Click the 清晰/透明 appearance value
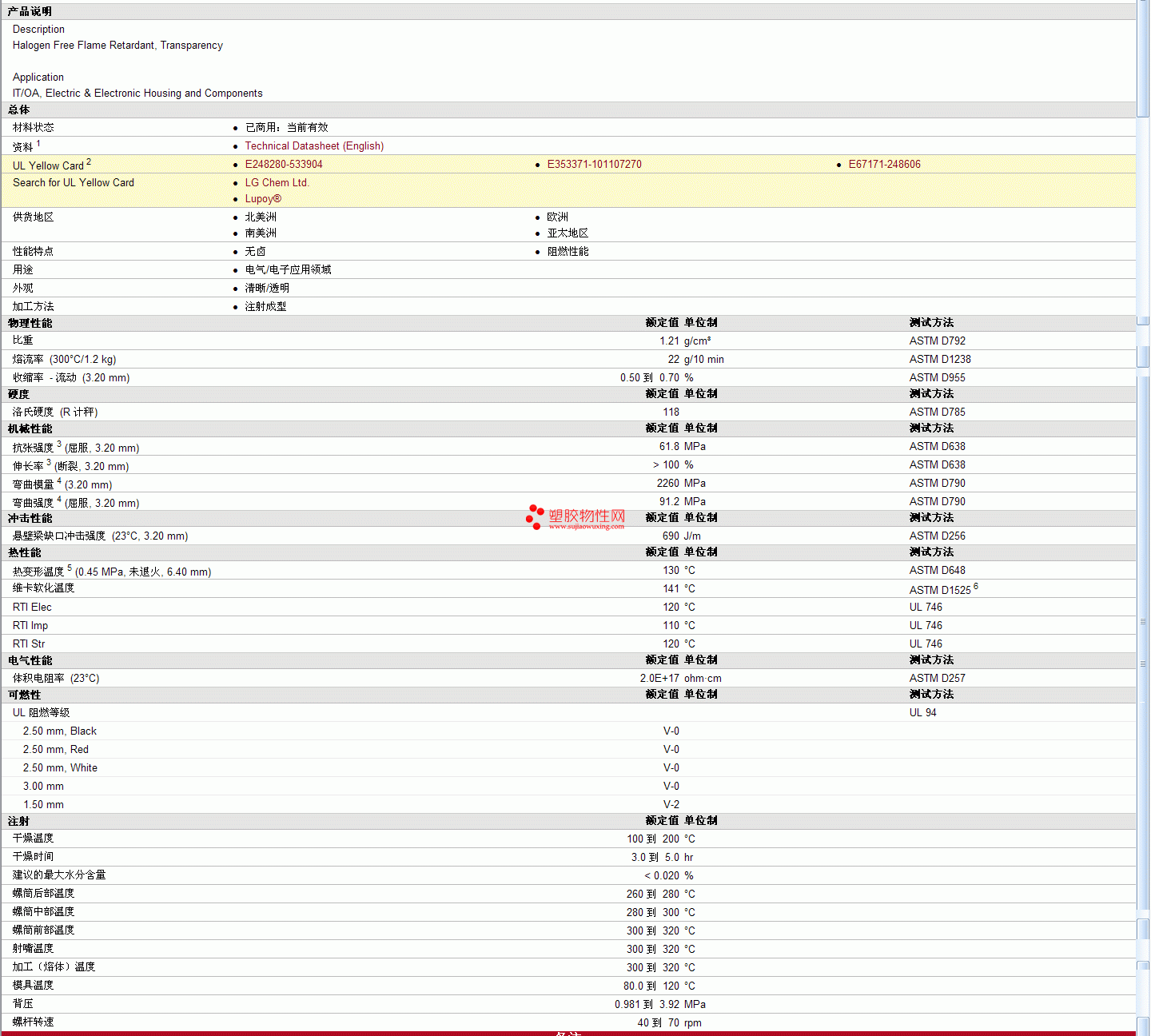Screen dimensions: 1151x1036 coord(268,289)
